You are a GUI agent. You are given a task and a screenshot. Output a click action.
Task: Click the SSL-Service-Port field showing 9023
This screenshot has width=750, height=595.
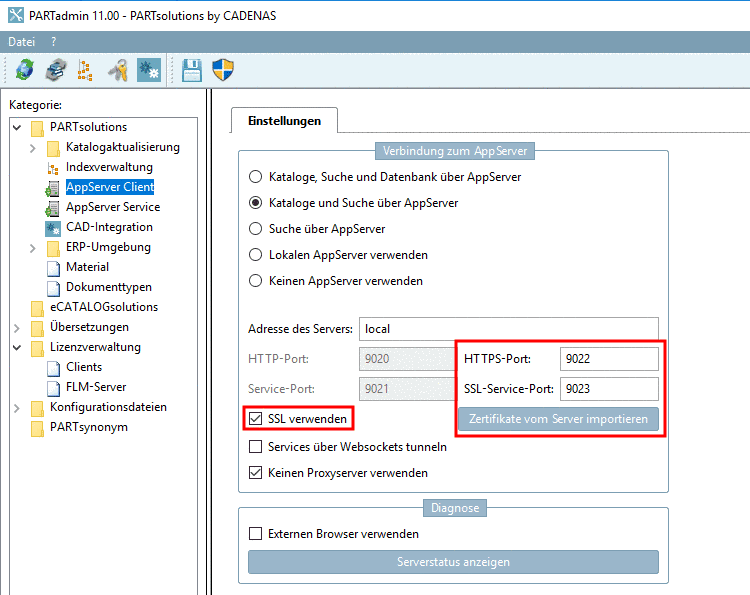(x=609, y=389)
